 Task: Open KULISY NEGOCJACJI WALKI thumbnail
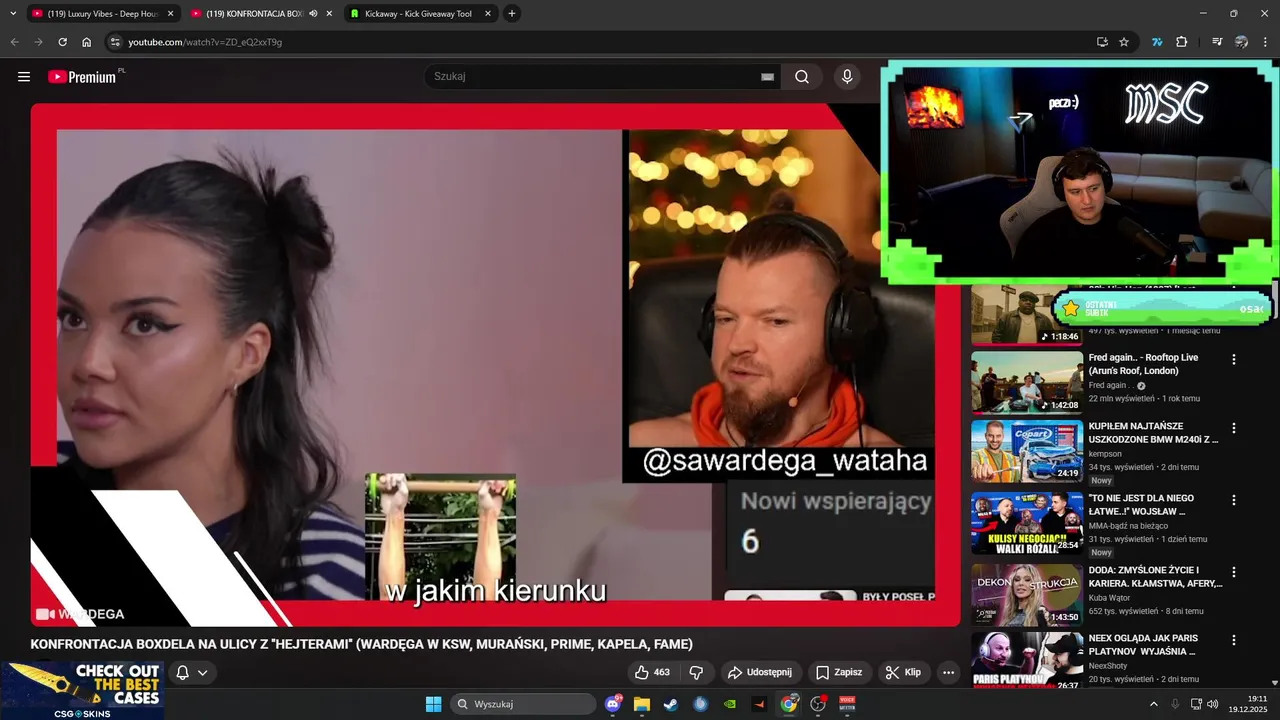tap(1027, 522)
